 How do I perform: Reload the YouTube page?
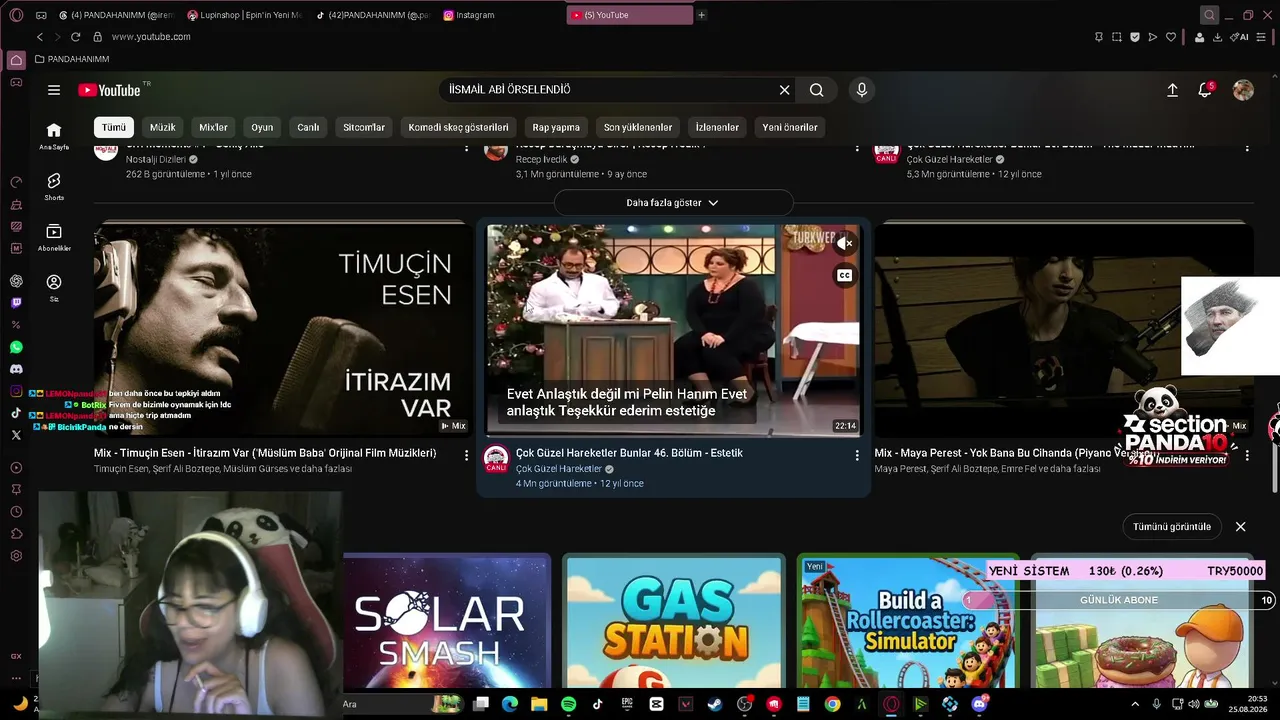(x=75, y=37)
